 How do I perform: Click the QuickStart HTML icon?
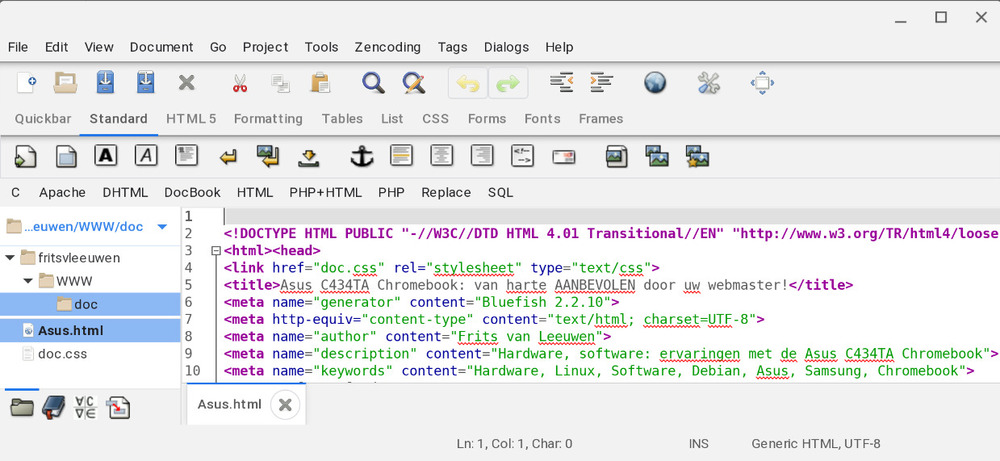tap(26, 156)
